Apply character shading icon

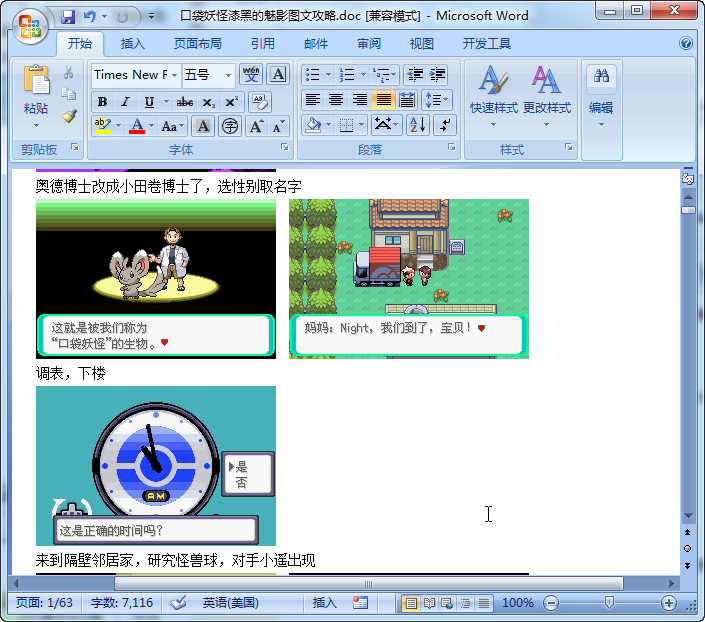203,126
